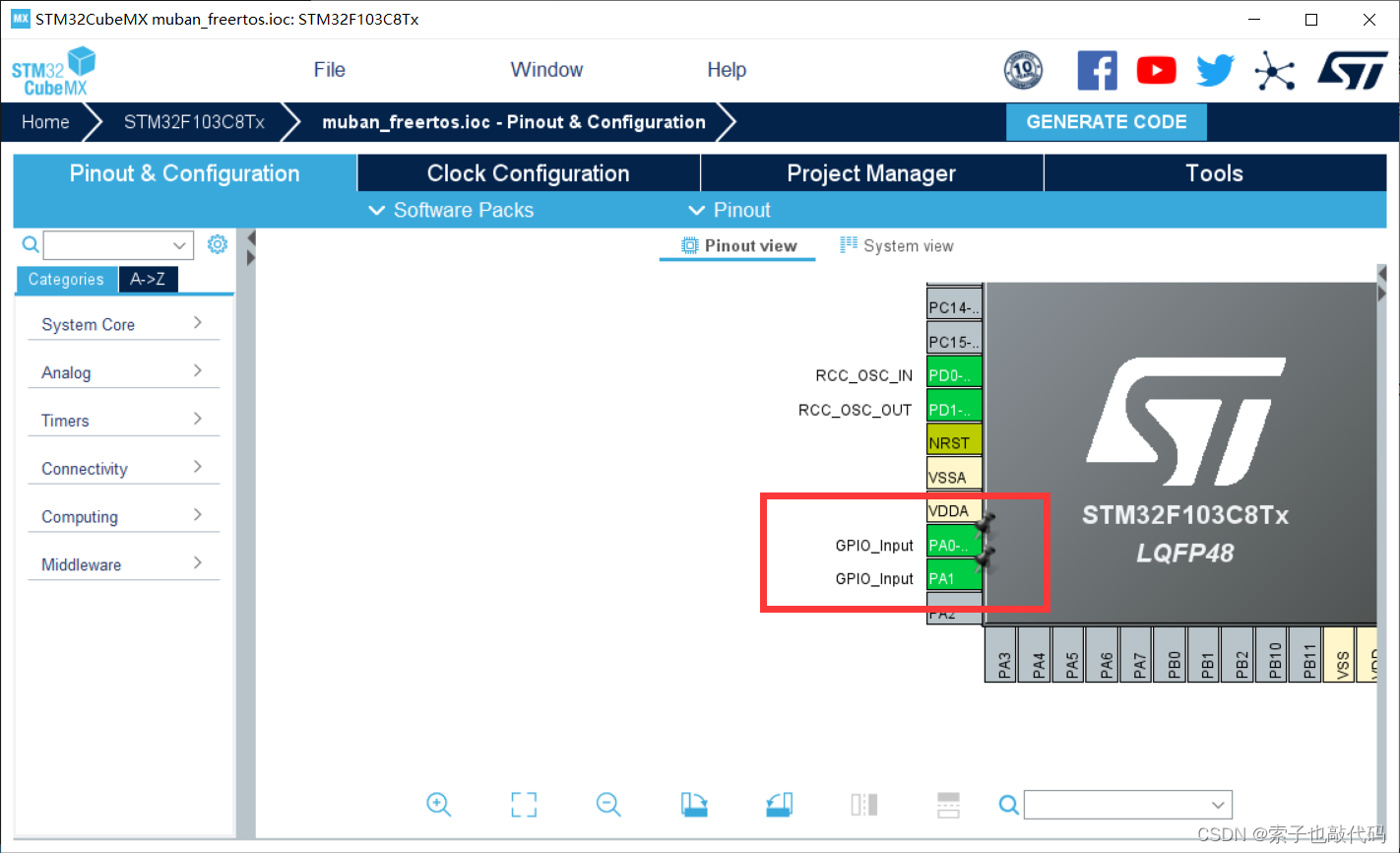Rotate the chip counter-clockwise

[780, 805]
